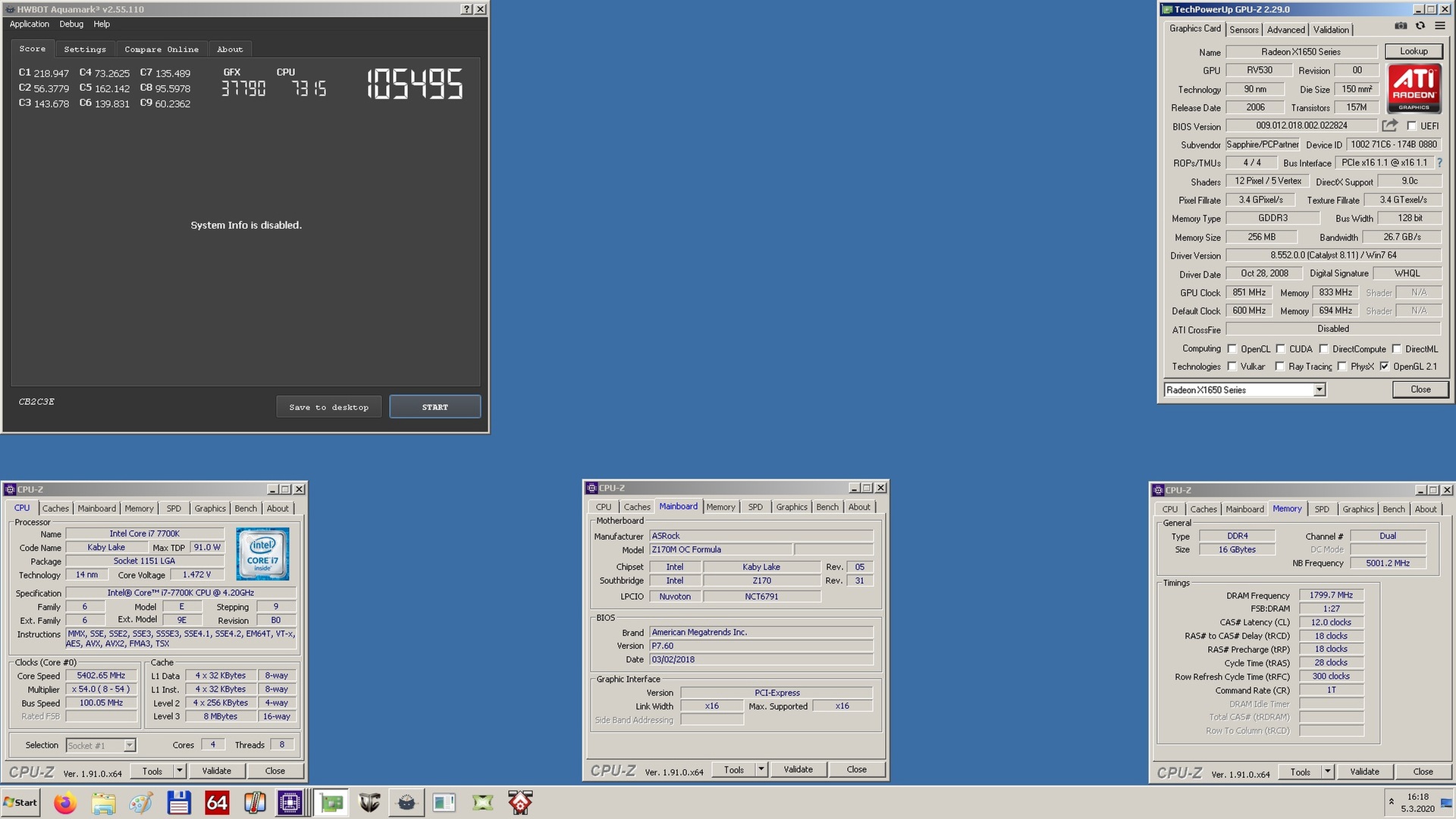Switch to the CPU-Z taskbar group
The height and width of the screenshot is (819, 1456).
tap(290, 802)
